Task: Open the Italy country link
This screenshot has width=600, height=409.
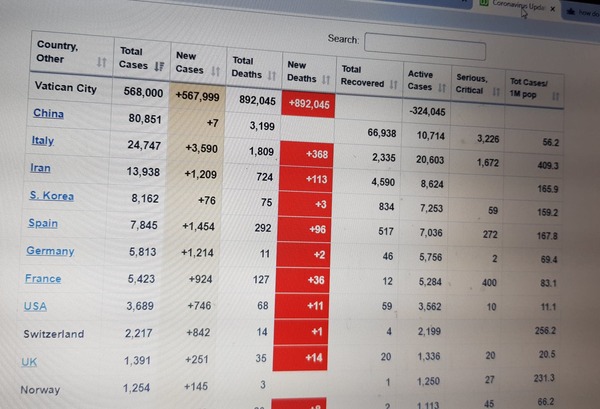Action: pos(42,141)
